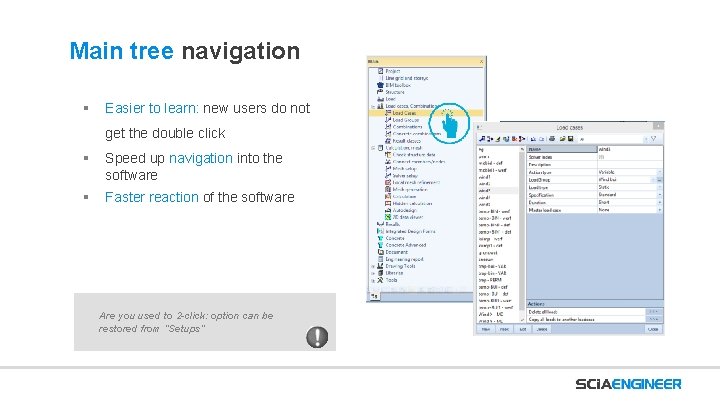The width and height of the screenshot is (720, 405).
Task: Click Save icon in Load cases toolbar
Action: coord(571,139)
